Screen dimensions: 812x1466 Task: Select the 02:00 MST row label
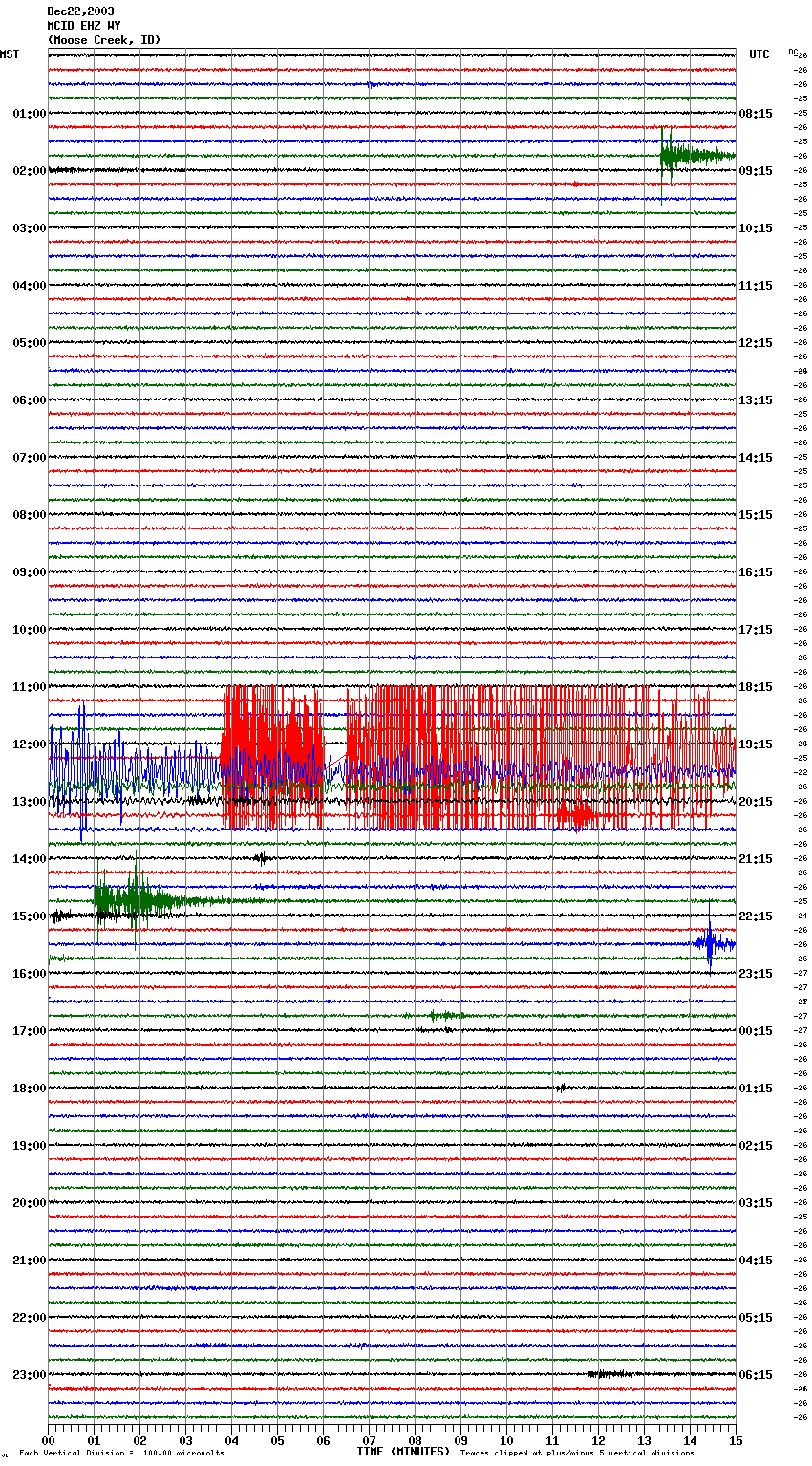click(x=30, y=171)
